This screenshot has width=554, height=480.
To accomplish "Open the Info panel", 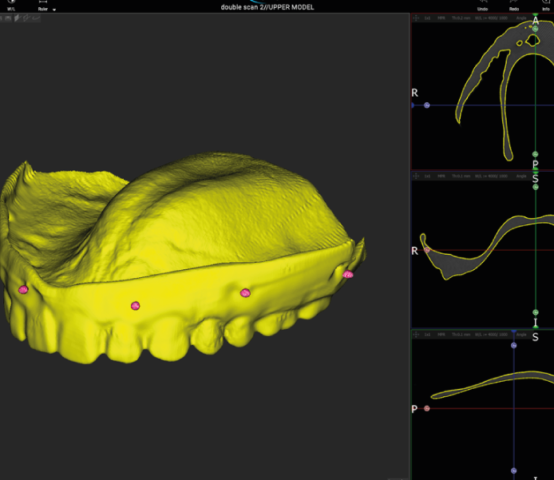I will coord(546,5).
